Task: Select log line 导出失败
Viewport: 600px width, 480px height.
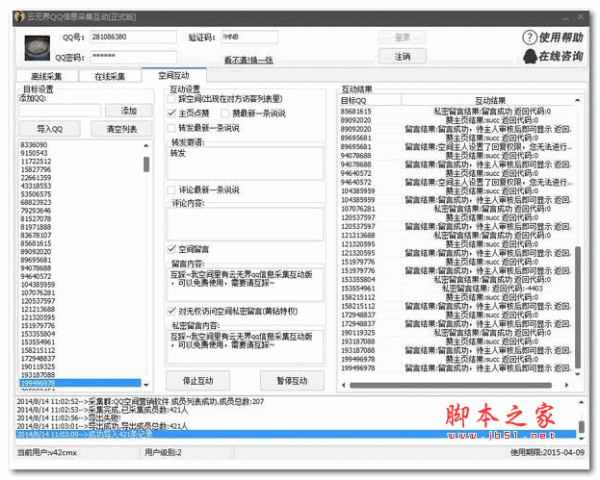Action: (295, 418)
